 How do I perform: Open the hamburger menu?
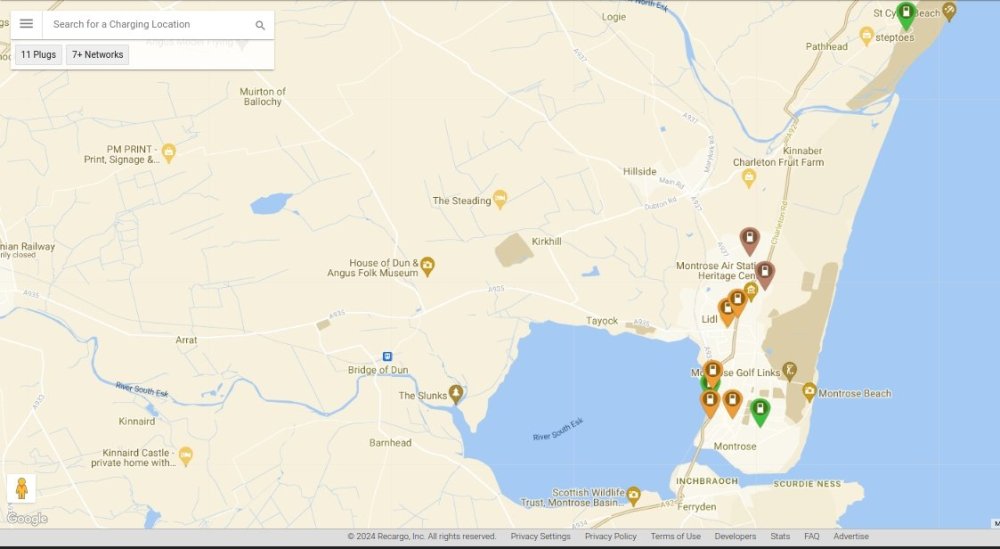26,24
